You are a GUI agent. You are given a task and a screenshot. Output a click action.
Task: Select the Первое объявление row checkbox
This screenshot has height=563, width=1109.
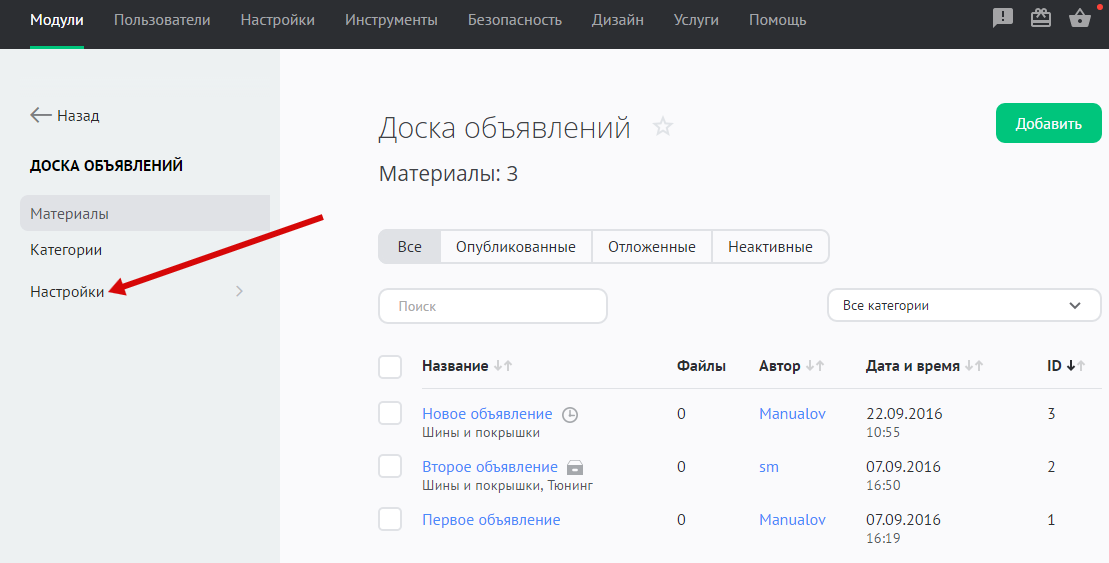390,519
